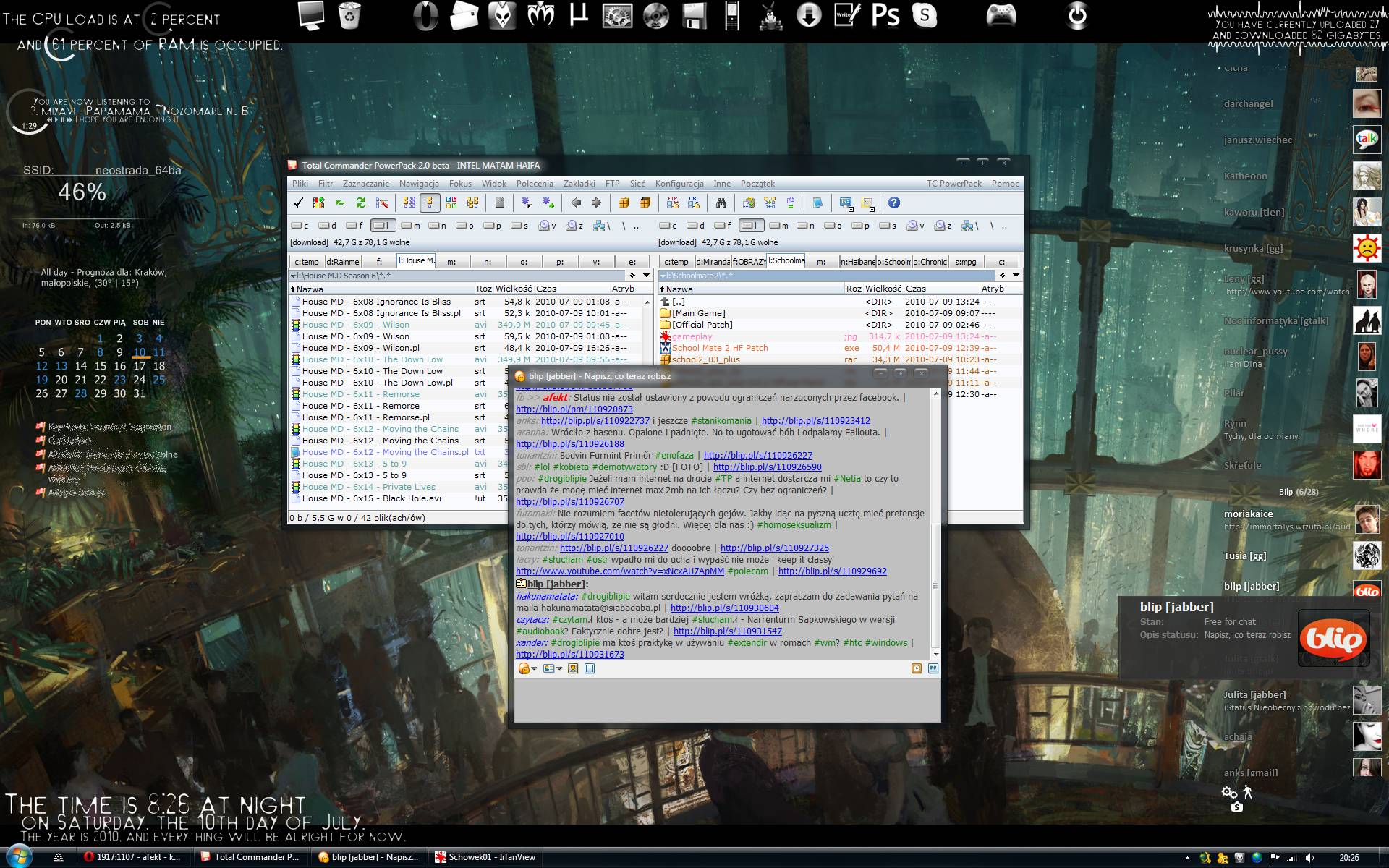
Task: Click the history clock icon in chat window
Action: [917, 668]
